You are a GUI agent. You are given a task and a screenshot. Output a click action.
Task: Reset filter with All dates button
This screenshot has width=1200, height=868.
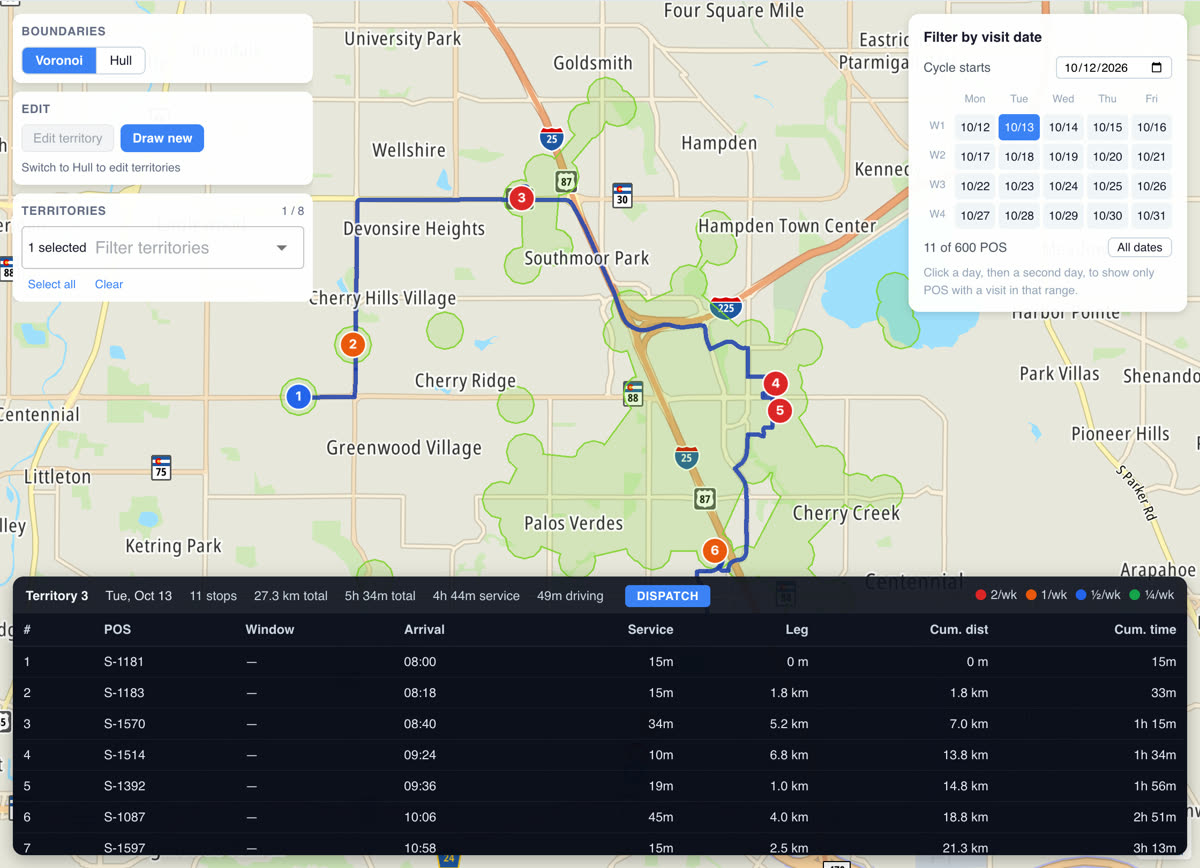click(x=1139, y=247)
